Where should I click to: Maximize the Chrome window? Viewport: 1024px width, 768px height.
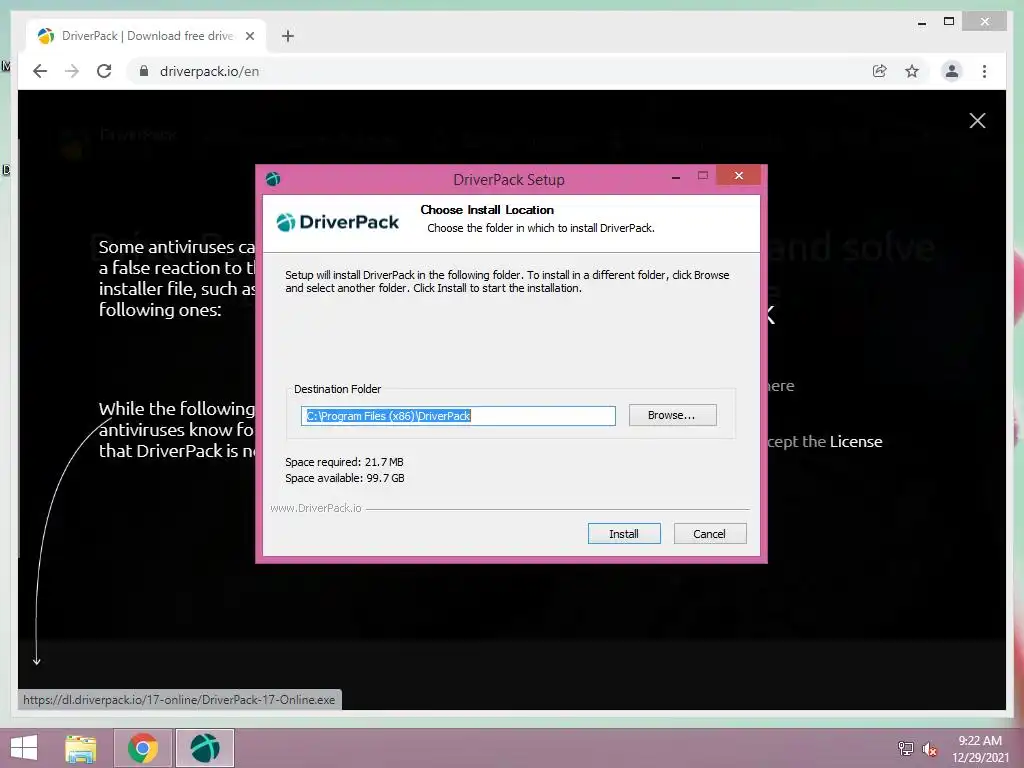point(949,22)
